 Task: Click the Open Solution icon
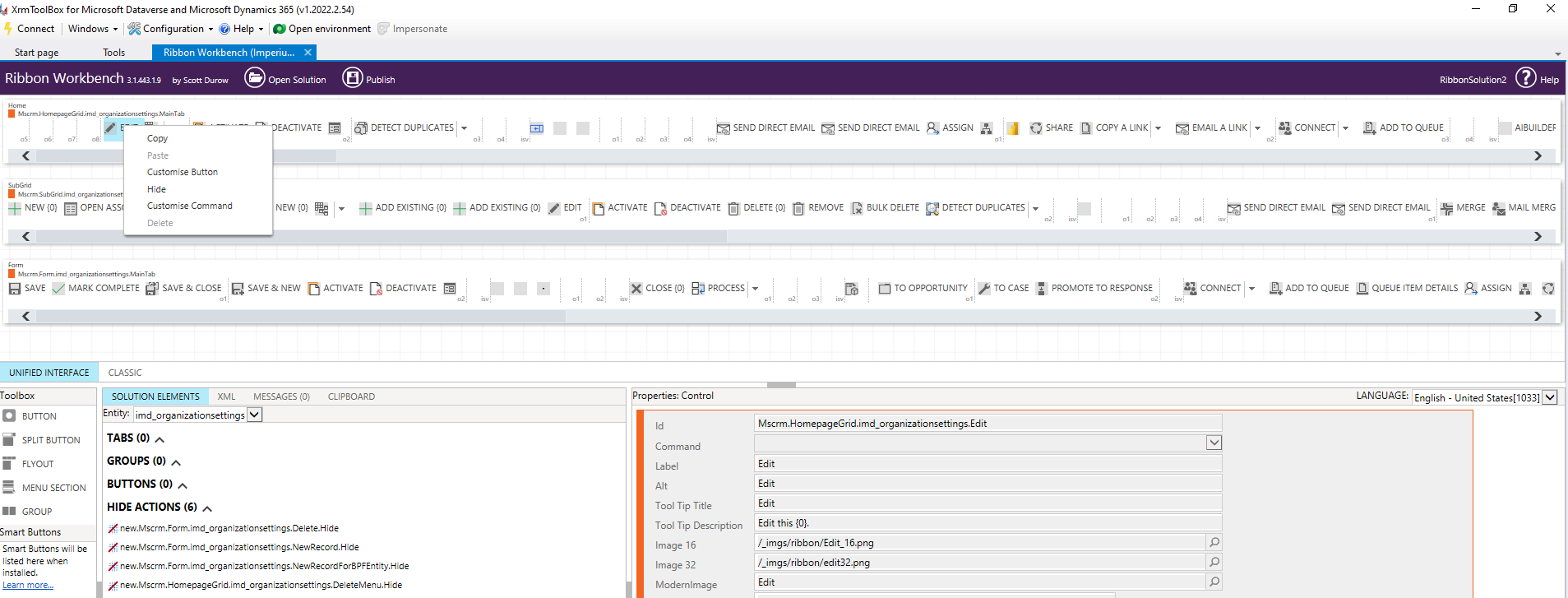[x=255, y=78]
